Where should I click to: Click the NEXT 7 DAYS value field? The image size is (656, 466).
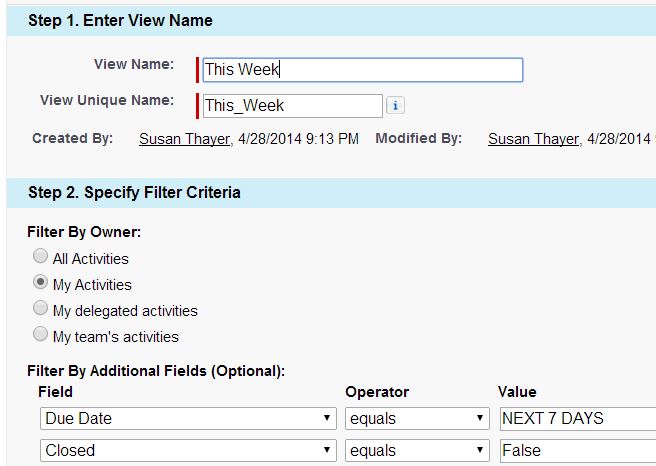pos(577,418)
